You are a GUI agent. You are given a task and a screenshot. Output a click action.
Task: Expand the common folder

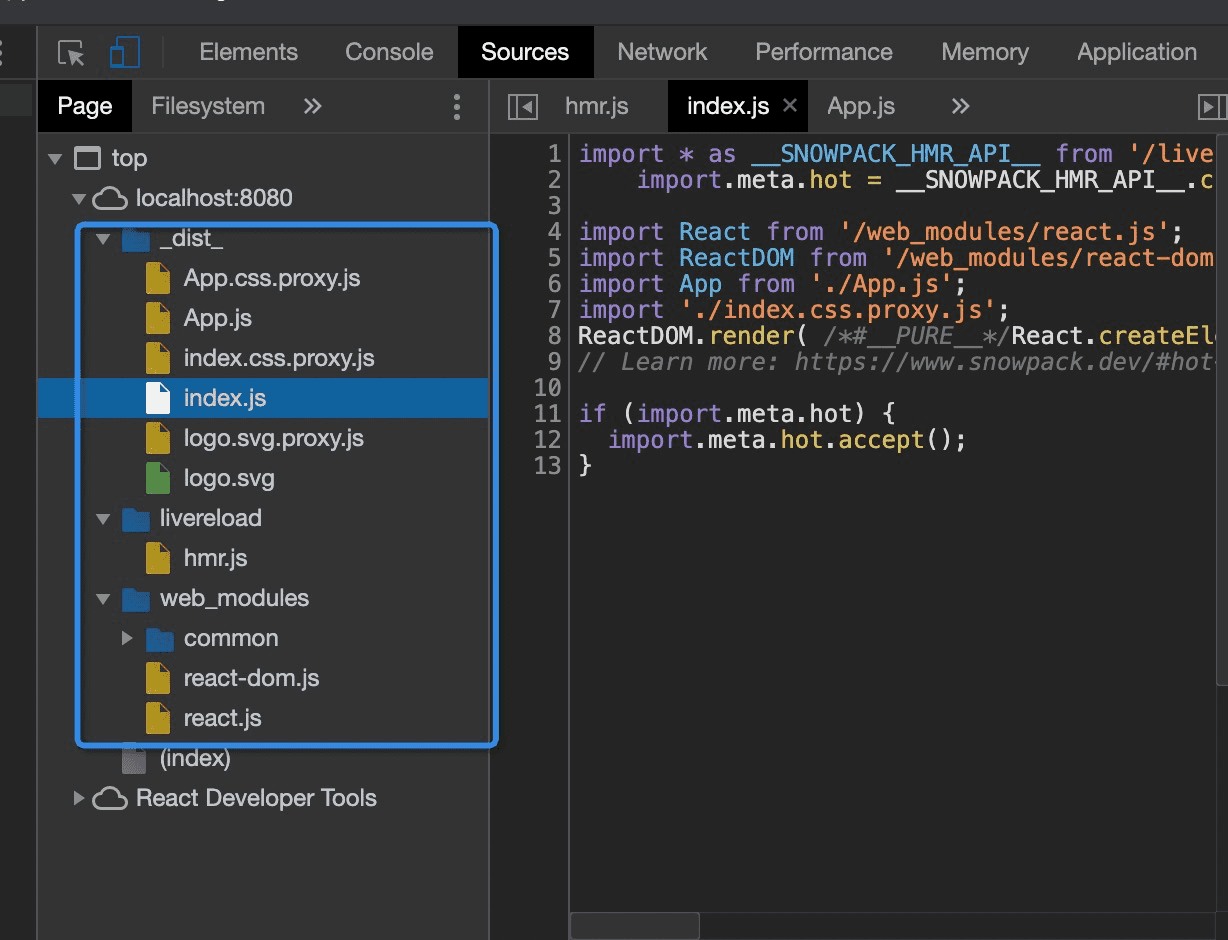(127, 638)
